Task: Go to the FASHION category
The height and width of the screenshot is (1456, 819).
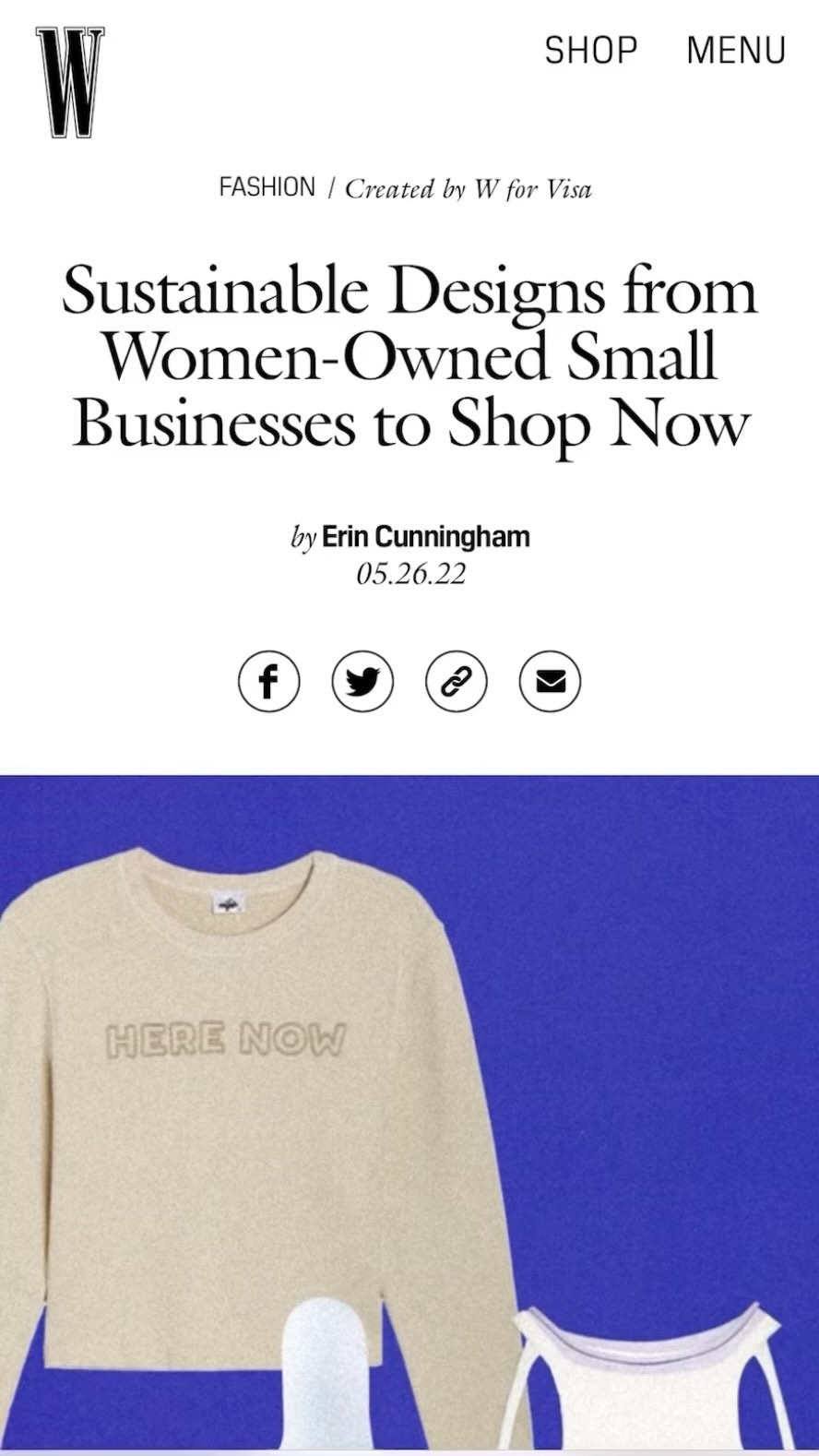Action: click(x=267, y=187)
